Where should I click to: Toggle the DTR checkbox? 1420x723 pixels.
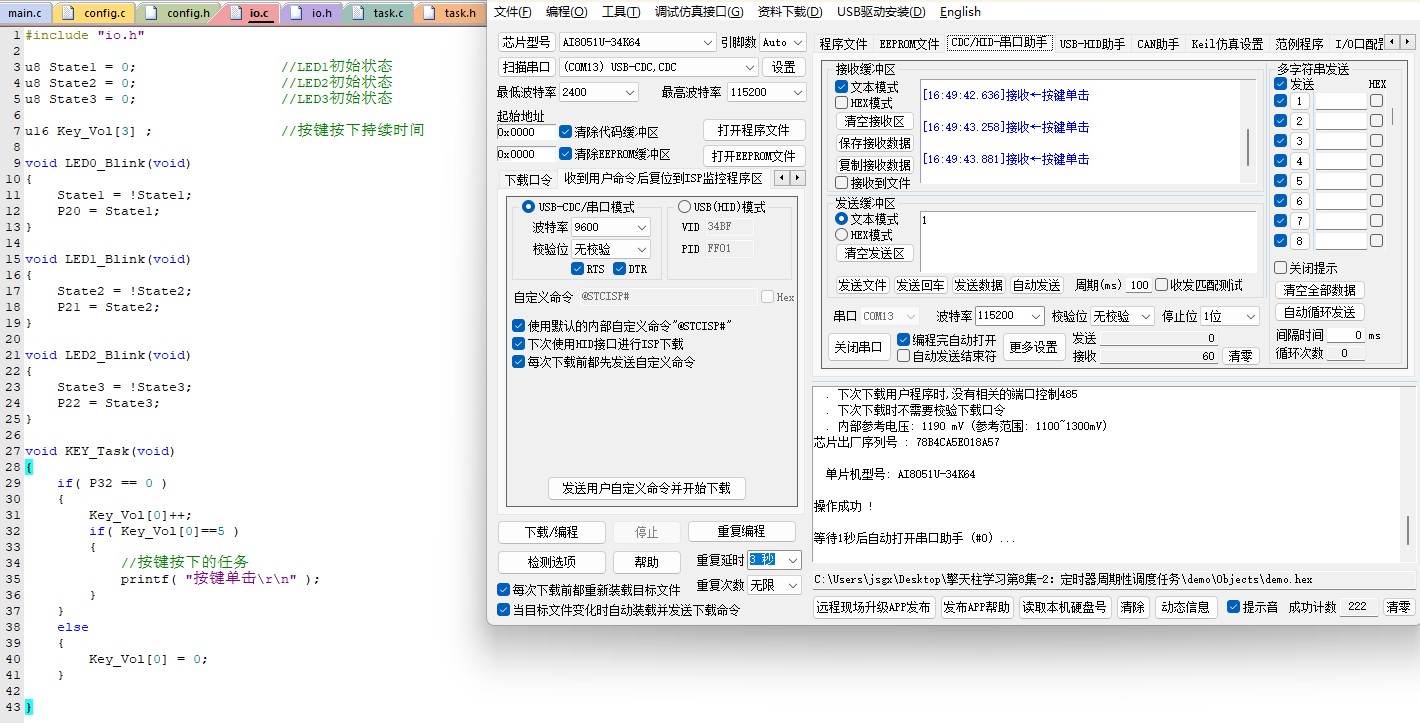coord(619,269)
